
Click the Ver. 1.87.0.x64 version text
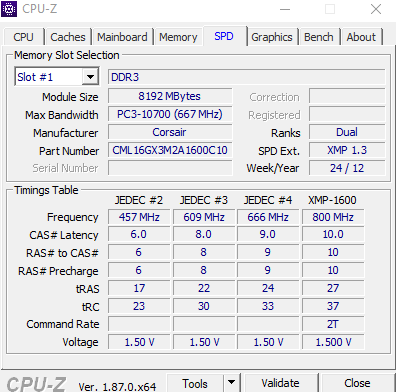[x=117, y=386]
